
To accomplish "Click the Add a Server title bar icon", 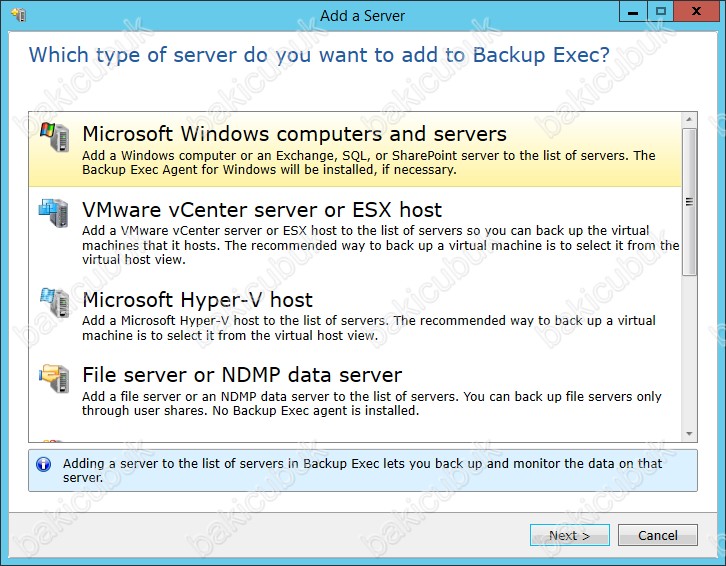I will point(17,15).
